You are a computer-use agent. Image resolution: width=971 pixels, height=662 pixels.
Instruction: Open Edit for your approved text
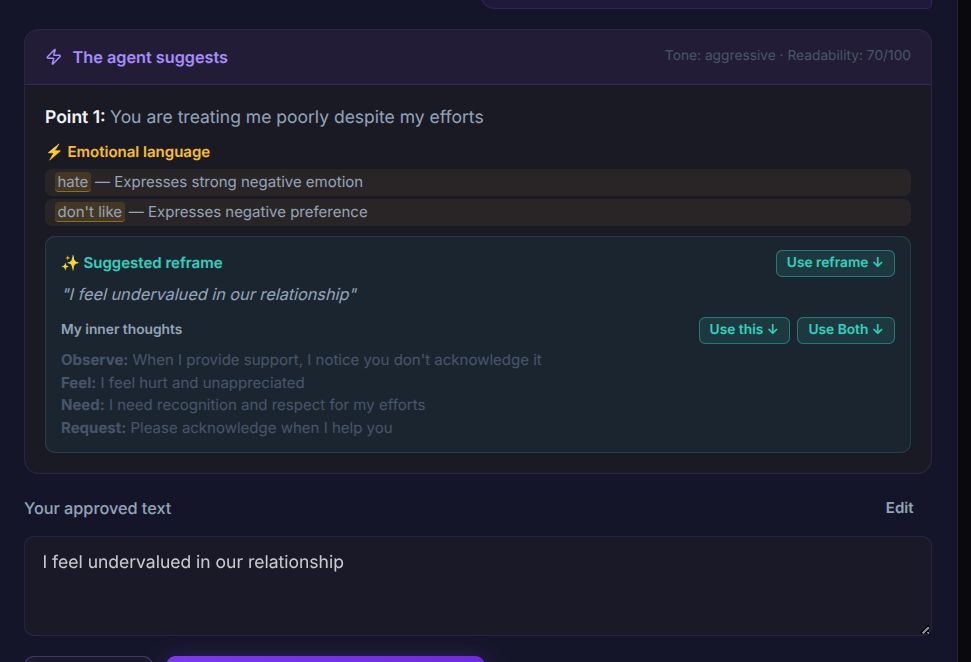[x=899, y=508]
